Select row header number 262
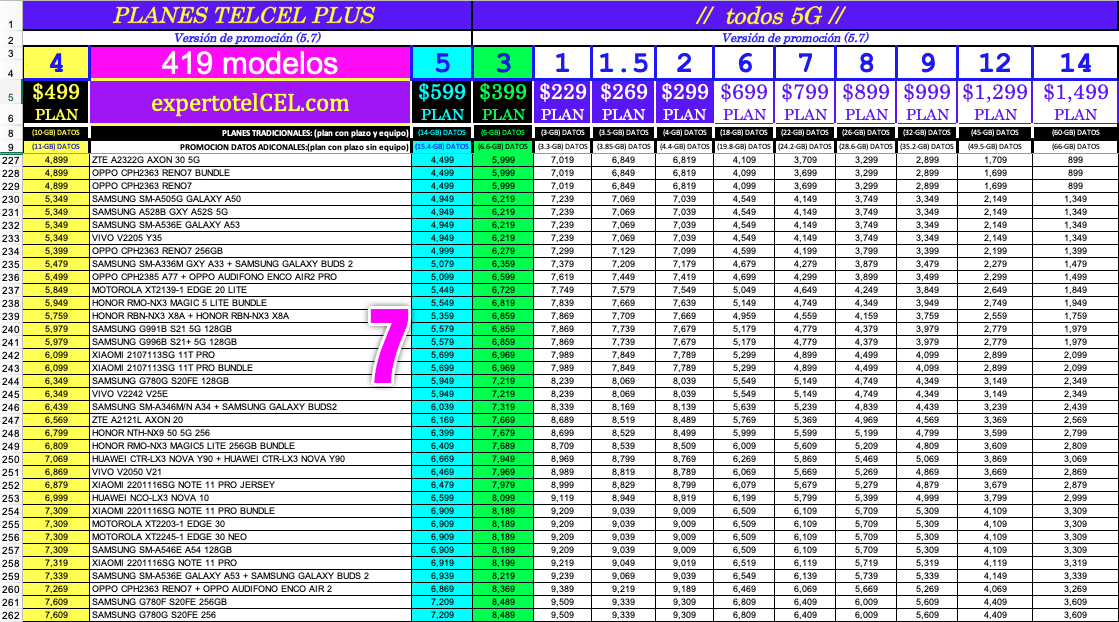 coord(11,616)
